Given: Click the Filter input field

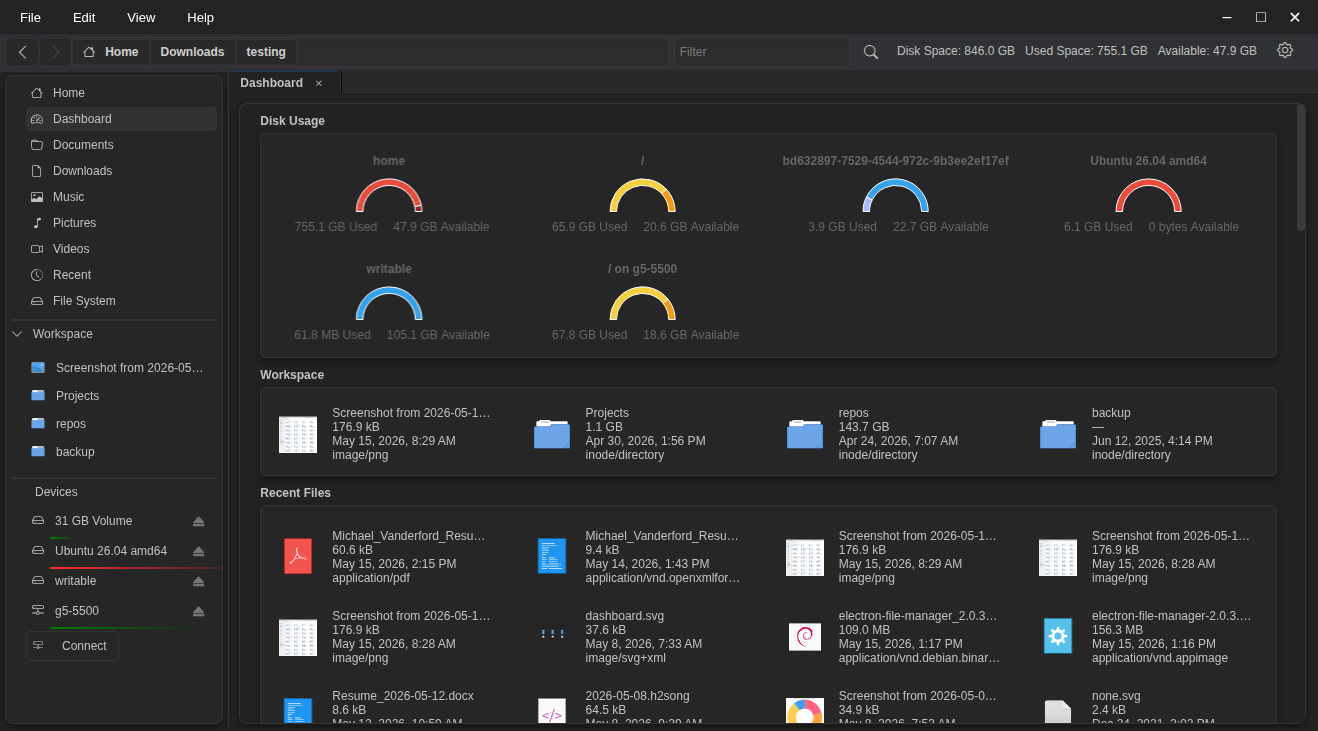Looking at the screenshot, I should click(x=762, y=52).
